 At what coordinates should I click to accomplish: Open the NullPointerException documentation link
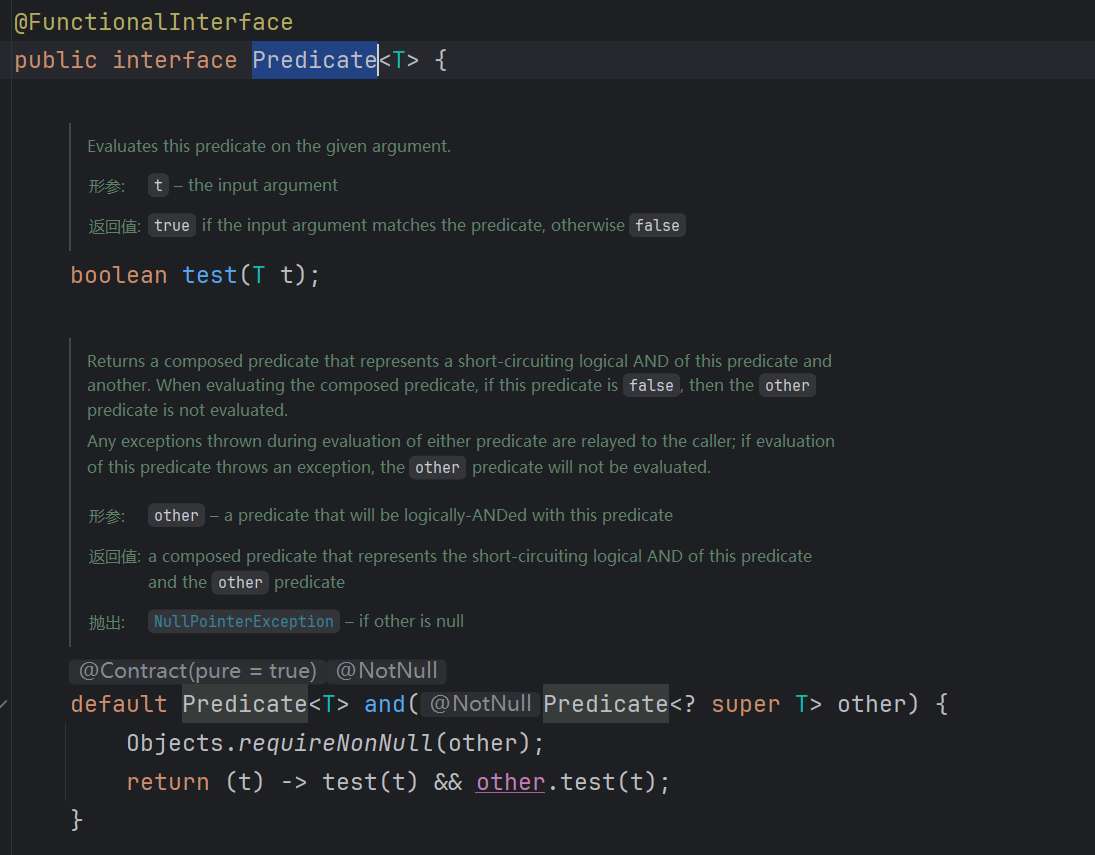click(244, 622)
